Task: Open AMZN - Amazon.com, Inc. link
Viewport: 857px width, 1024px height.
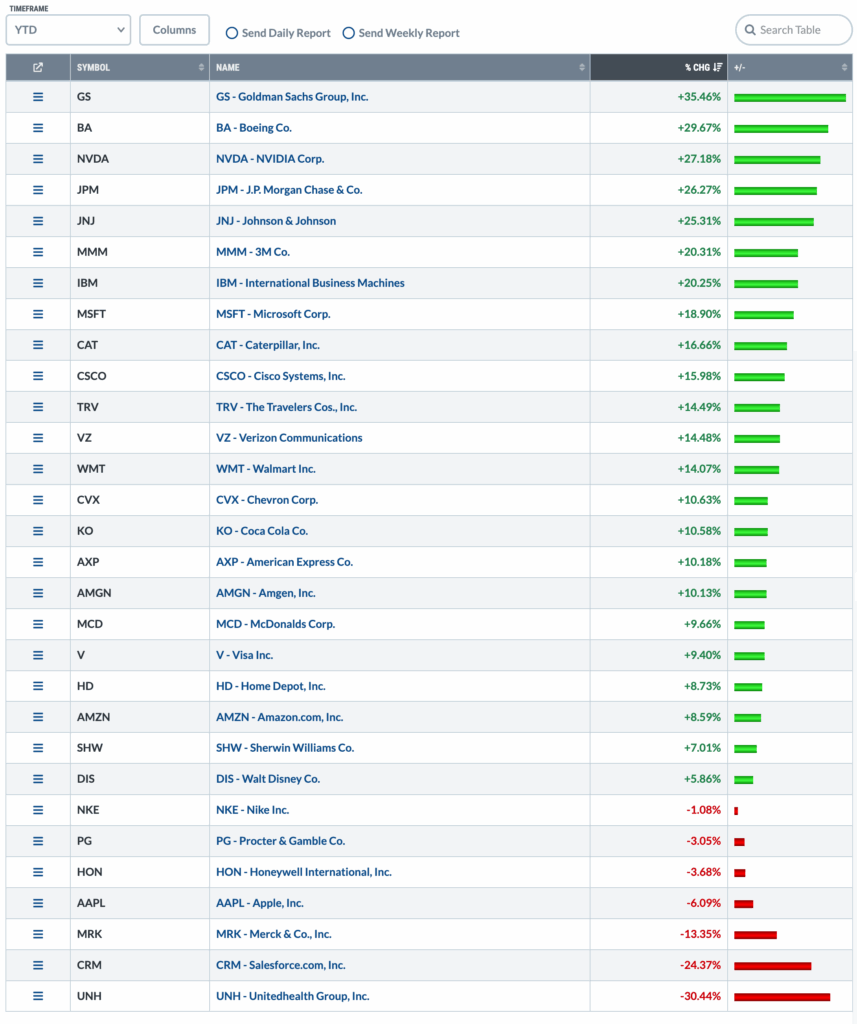Action: tap(280, 717)
